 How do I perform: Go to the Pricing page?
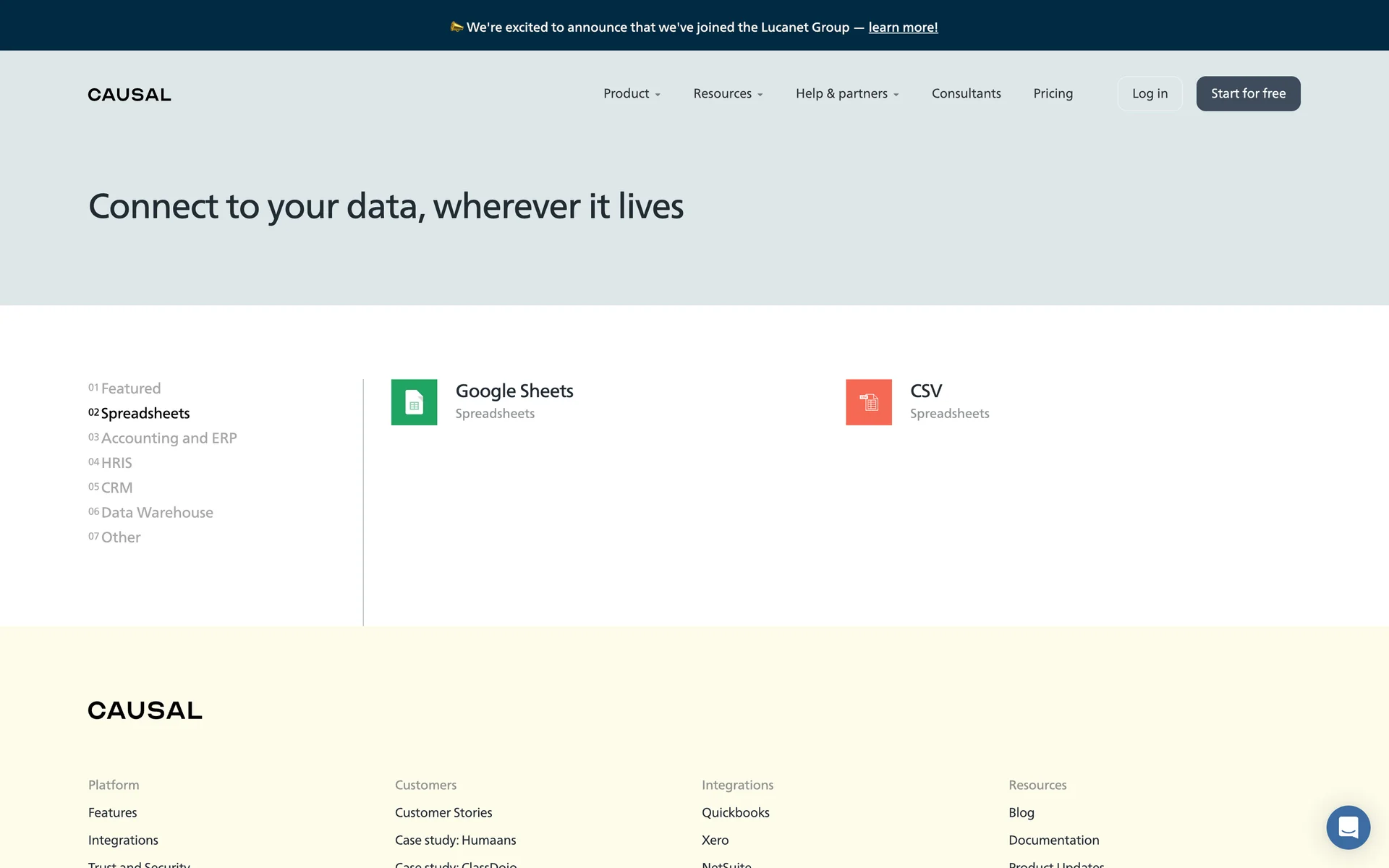tap(1053, 93)
